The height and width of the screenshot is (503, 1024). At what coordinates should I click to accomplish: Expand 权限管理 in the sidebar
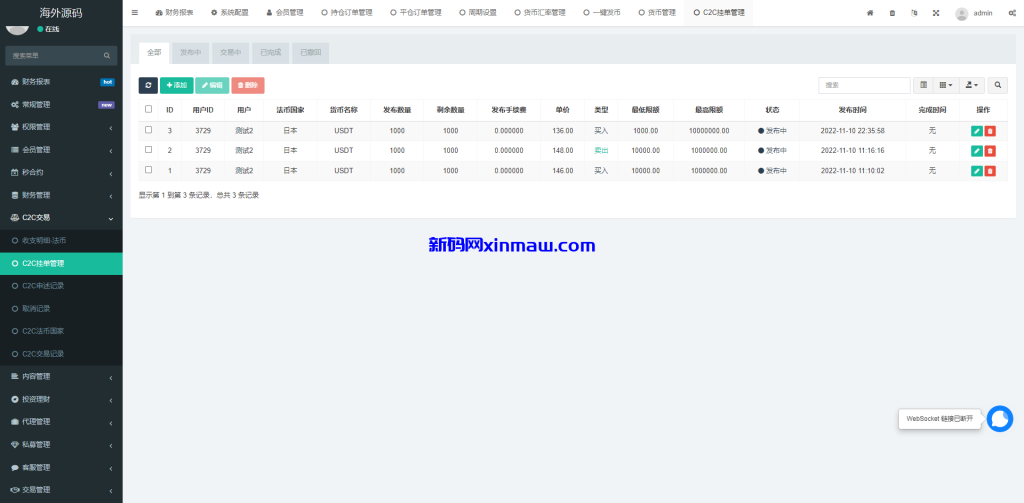[61, 127]
